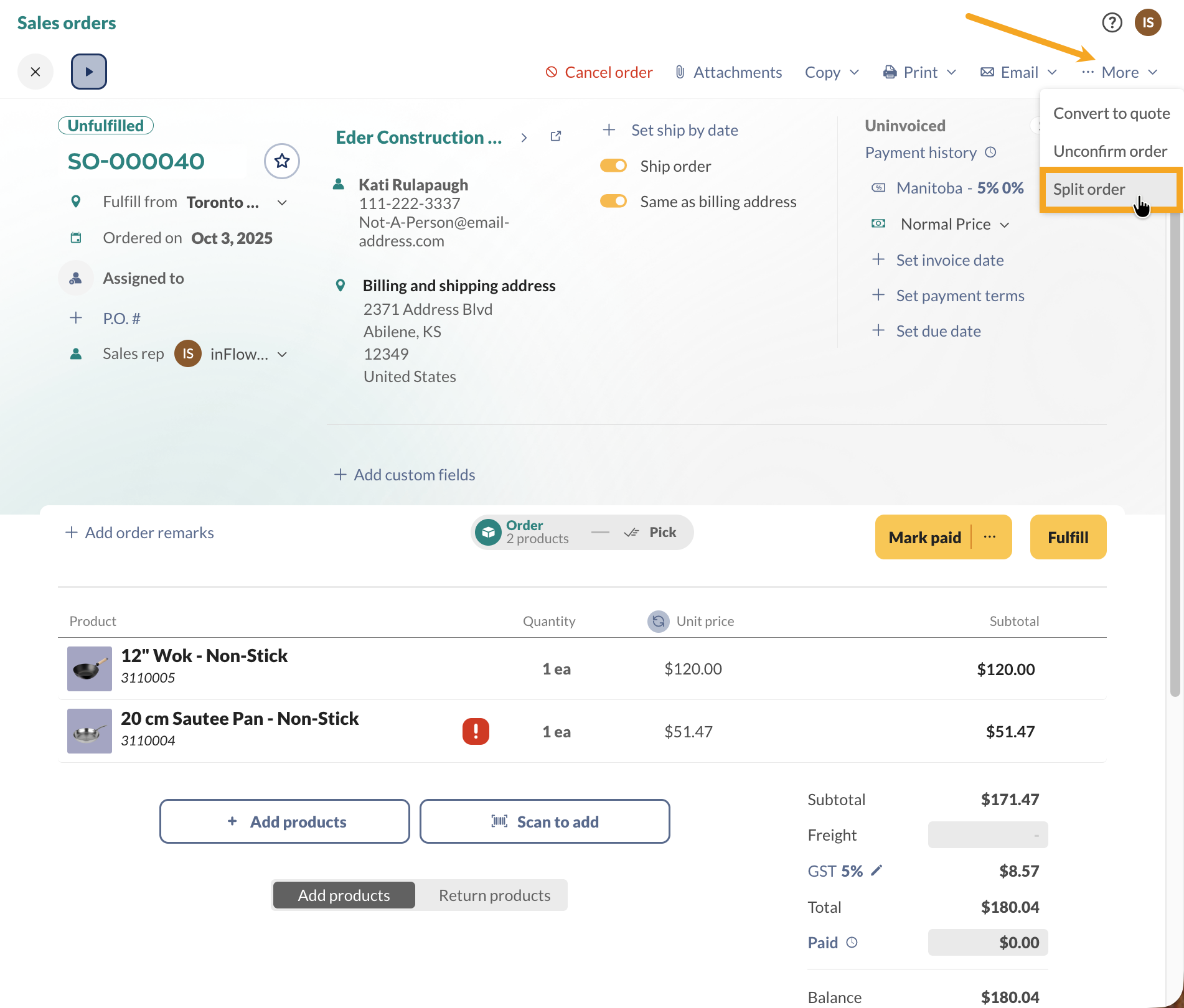Image resolution: width=1184 pixels, height=1008 pixels.
Task: Switch to the Return products tab
Action: [x=494, y=895]
